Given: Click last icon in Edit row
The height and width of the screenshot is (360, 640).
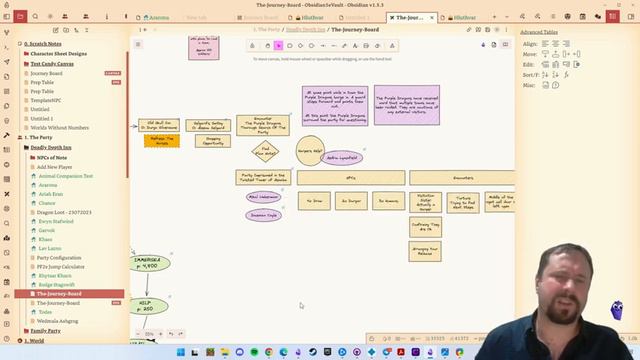Looking at the screenshot, I should coord(576,64).
